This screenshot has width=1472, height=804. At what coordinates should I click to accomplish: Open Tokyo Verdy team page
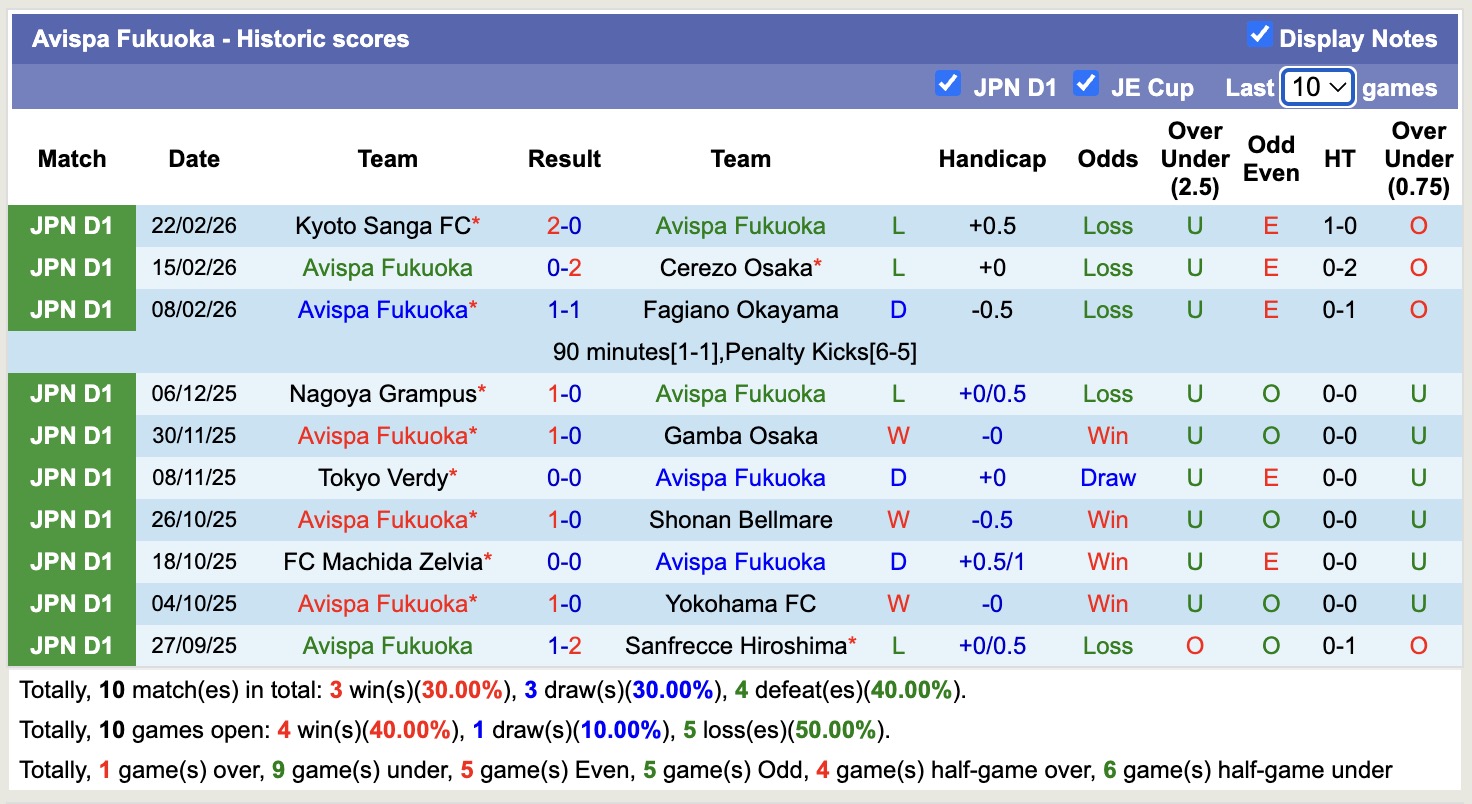(382, 478)
